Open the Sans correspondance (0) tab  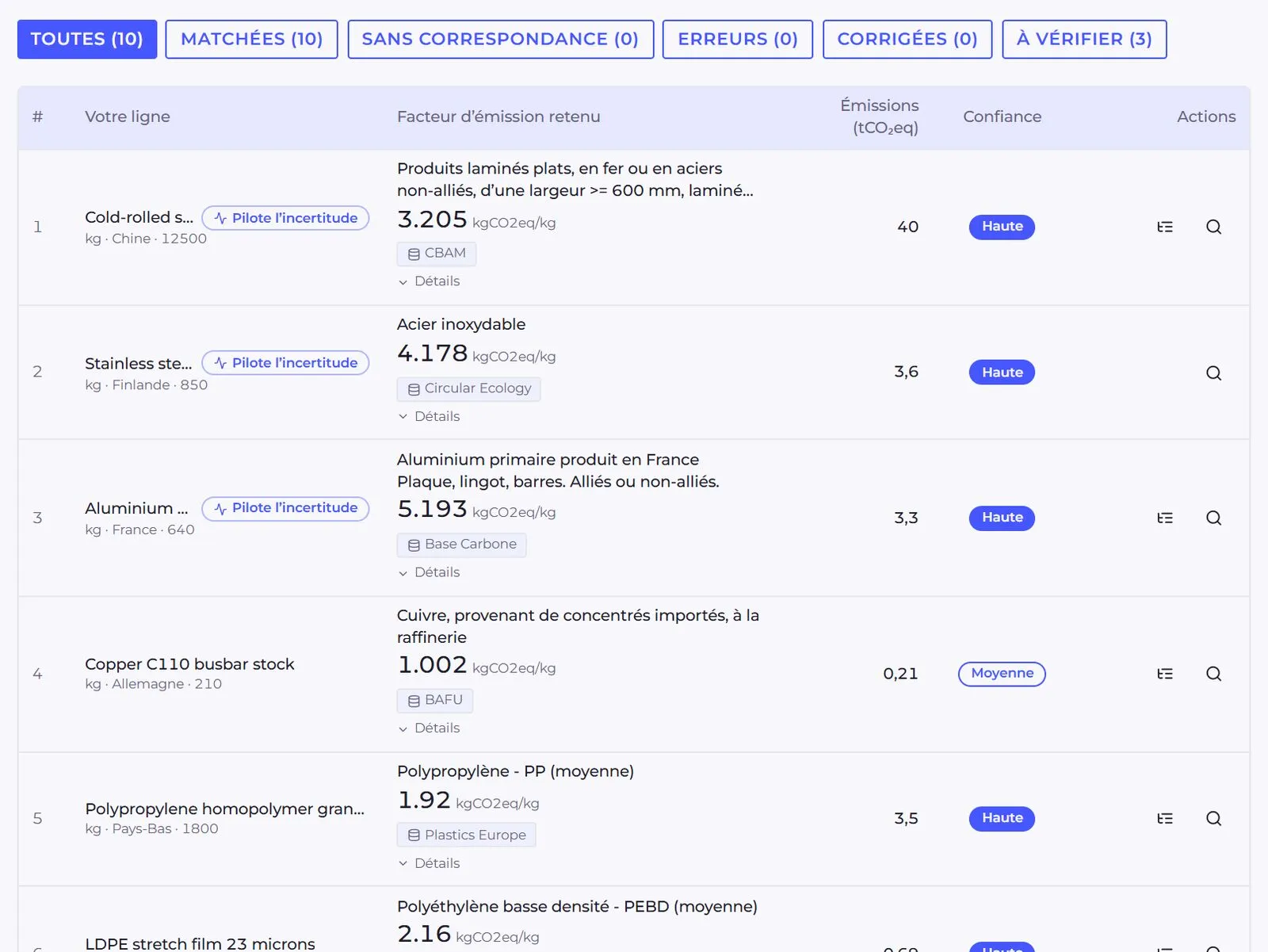point(501,39)
